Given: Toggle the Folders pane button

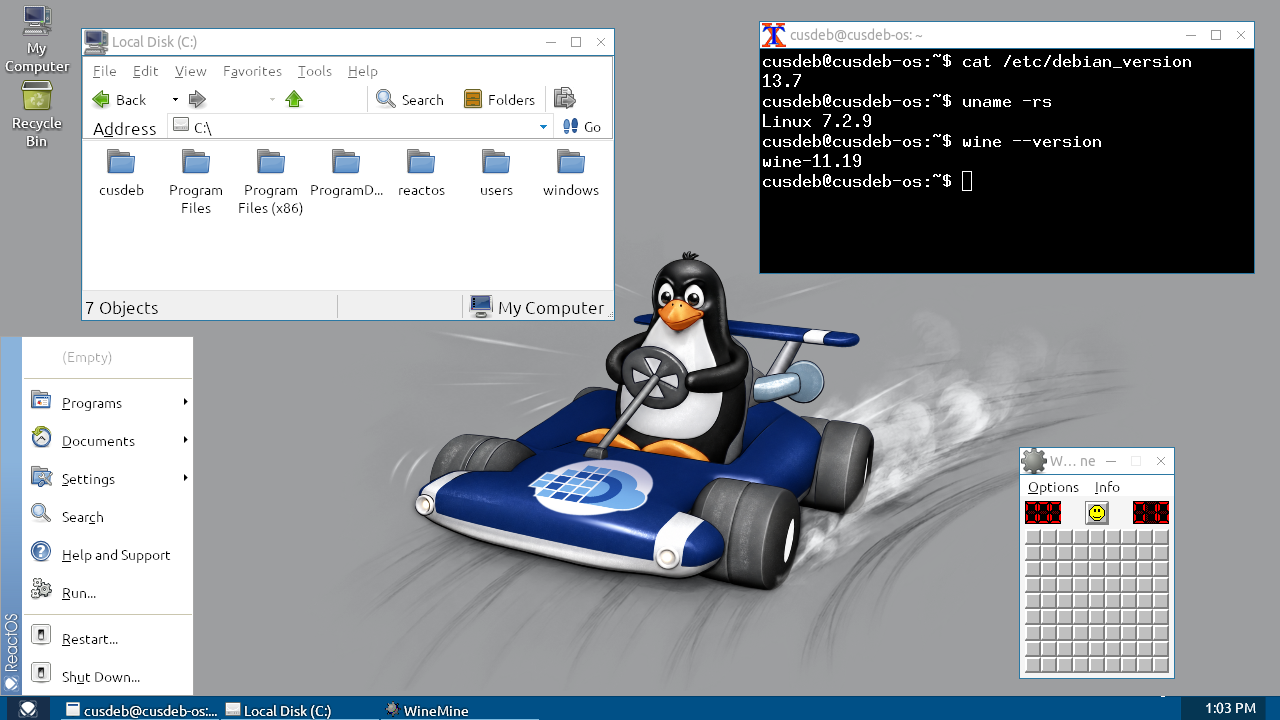Looking at the screenshot, I should 500,99.
